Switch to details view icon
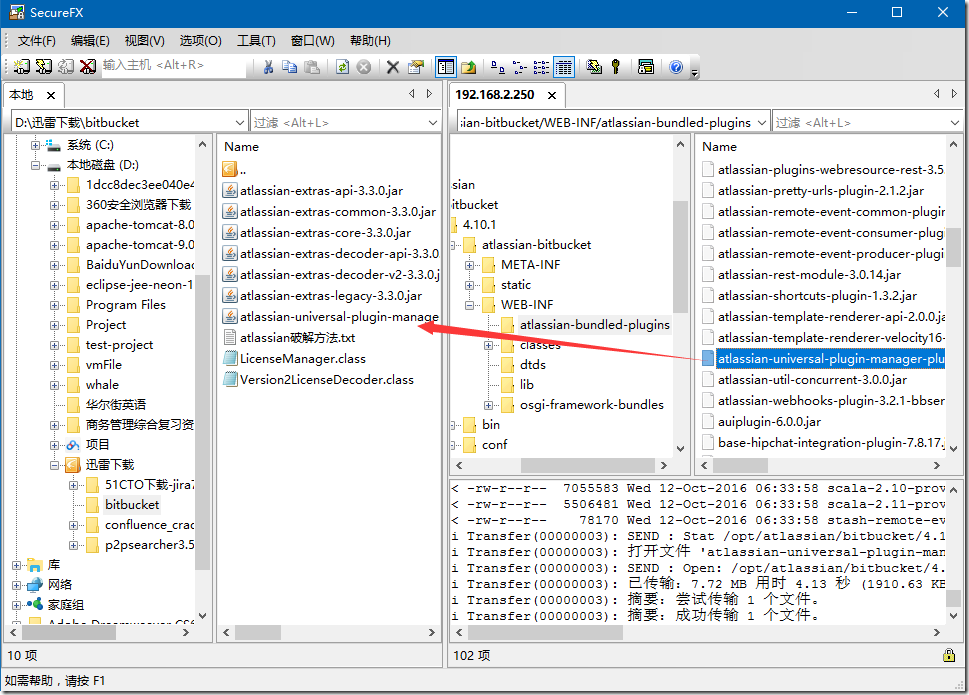This screenshot has height=695, width=969. pos(564,67)
